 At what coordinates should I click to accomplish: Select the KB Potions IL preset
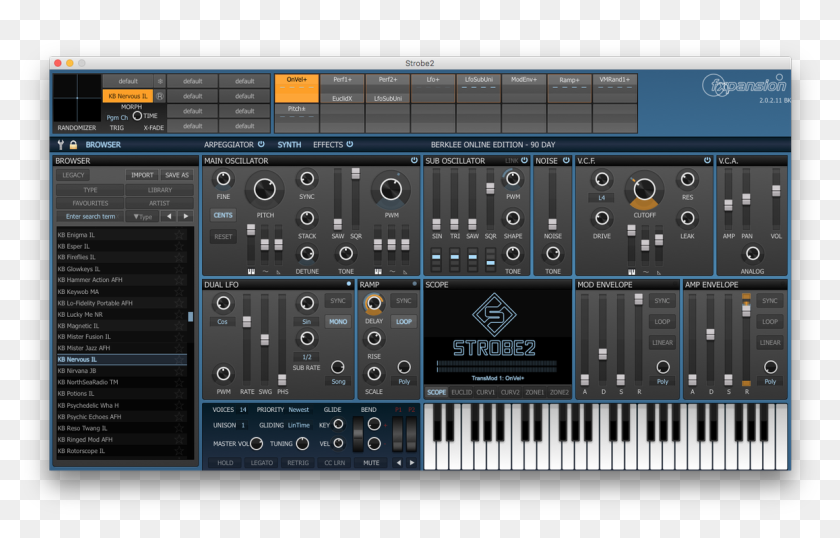pyautogui.click(x=122, y=393)
